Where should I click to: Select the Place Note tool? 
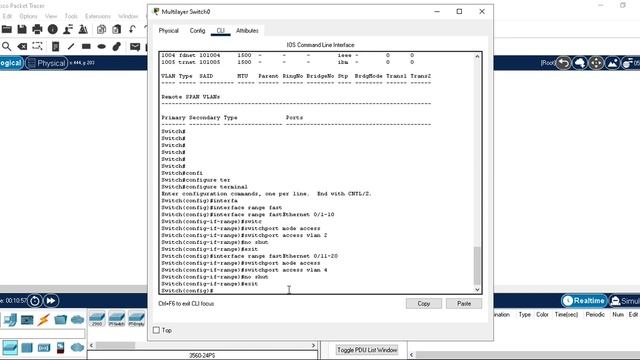[x=56, y=47]
